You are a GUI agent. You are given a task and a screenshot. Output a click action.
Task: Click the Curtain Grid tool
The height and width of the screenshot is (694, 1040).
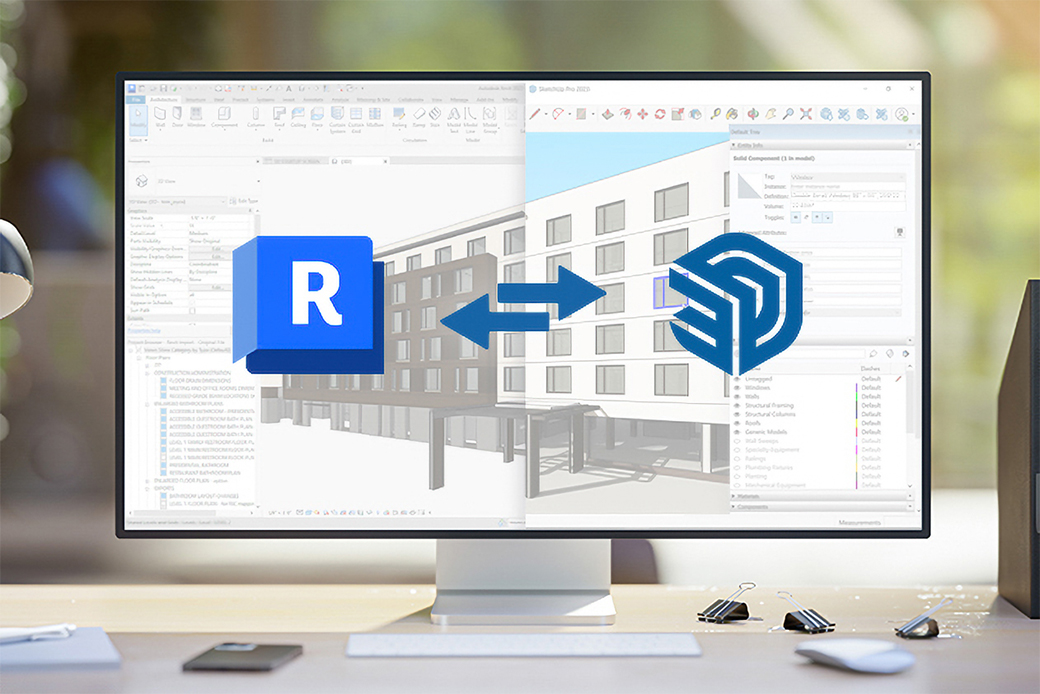coord(356,118)
